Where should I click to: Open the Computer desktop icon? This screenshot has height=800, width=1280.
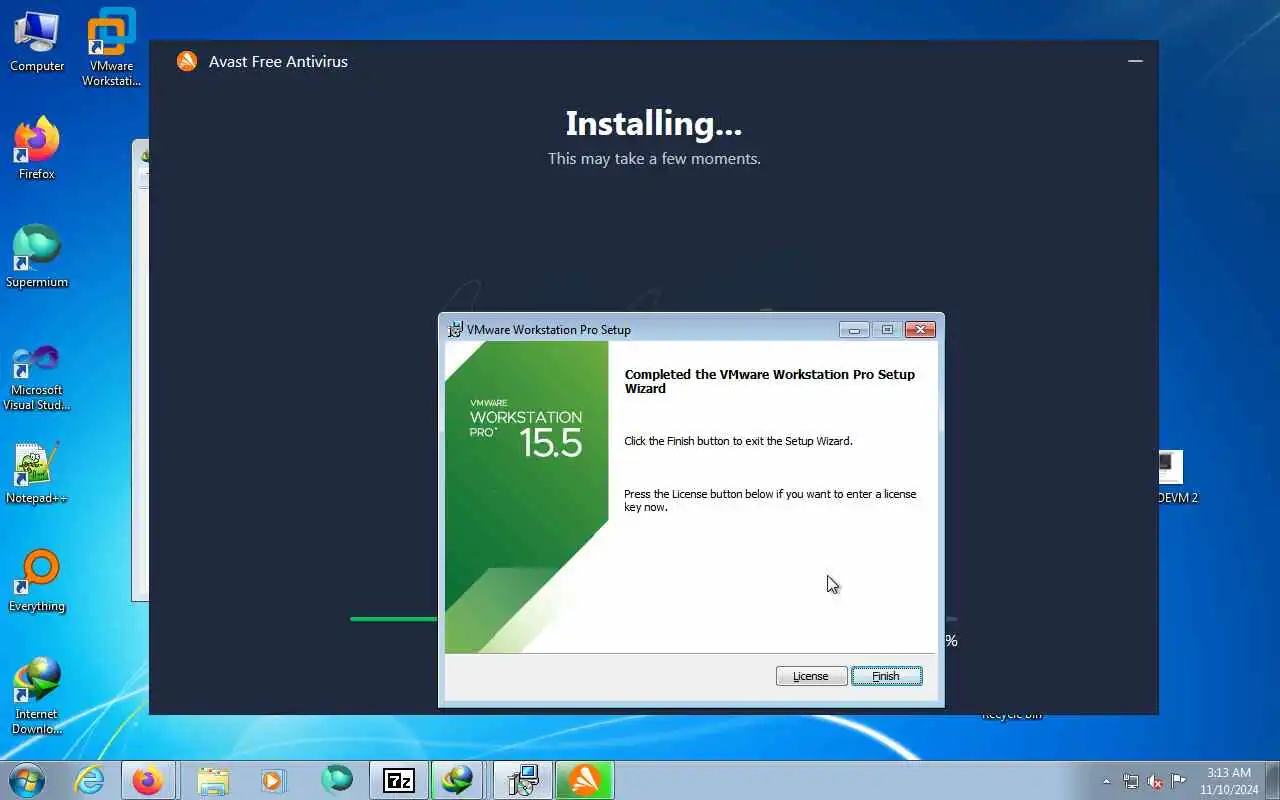37,42
